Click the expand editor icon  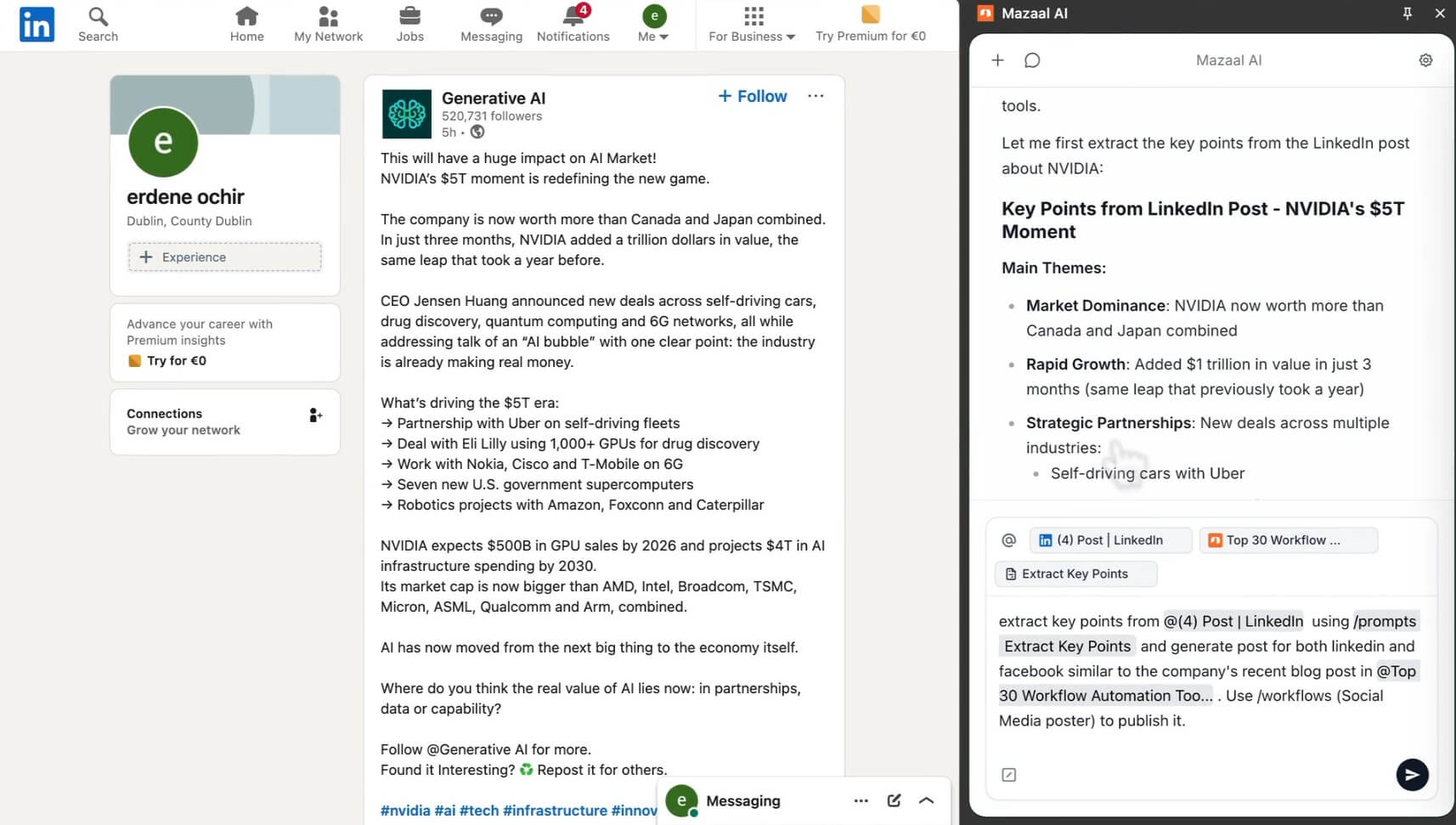pos(1008,775)
